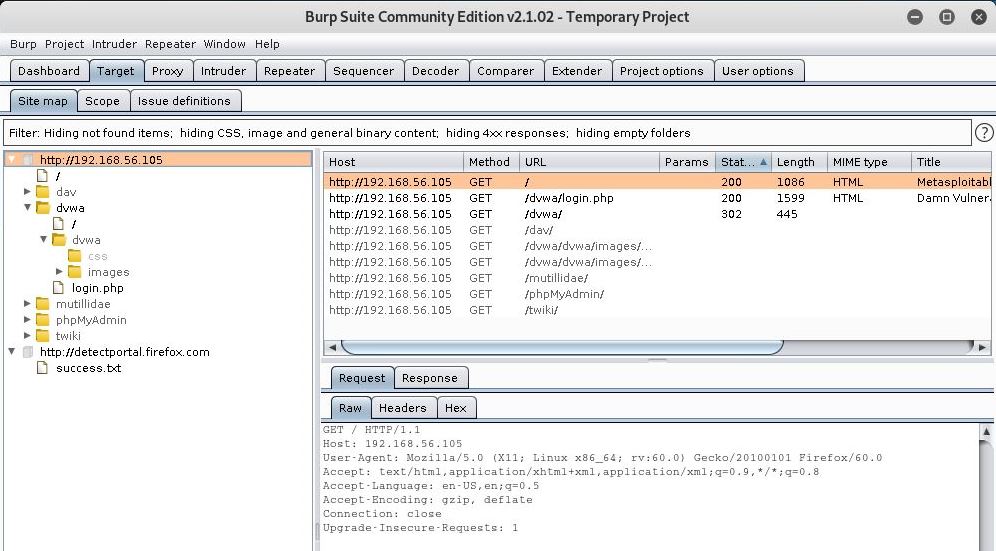Sort table by URL column header

pos(589,162)
